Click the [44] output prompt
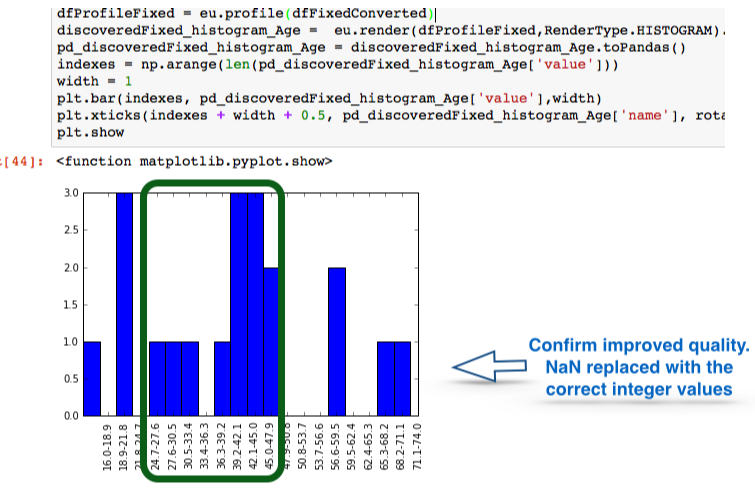Viewport: 755px width, 491px height. 22,161
